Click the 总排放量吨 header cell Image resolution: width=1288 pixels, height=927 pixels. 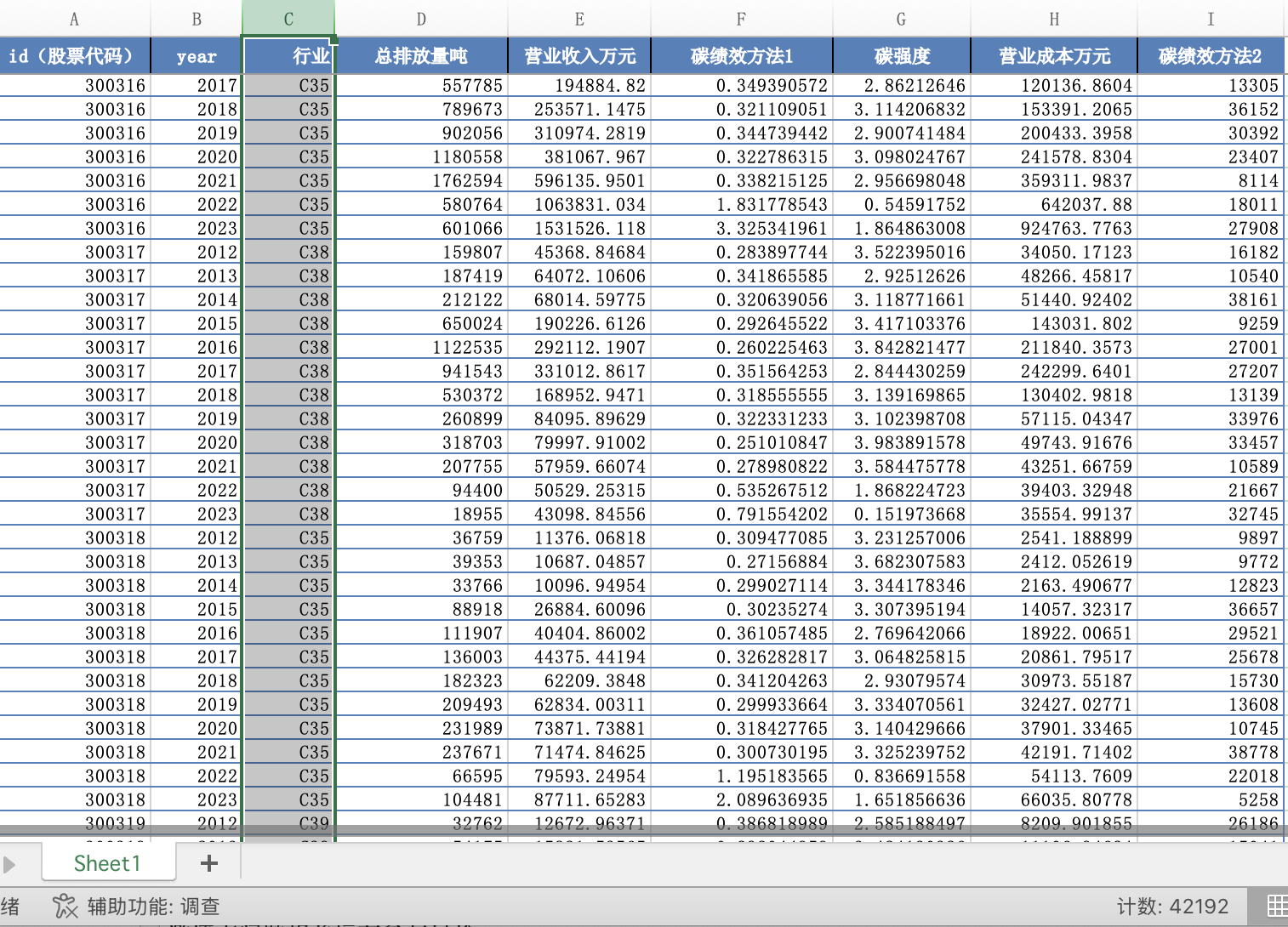421,56
